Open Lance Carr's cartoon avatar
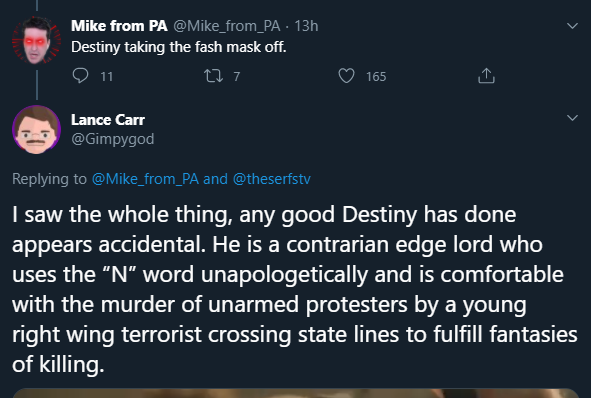 [x=37, y=130]
